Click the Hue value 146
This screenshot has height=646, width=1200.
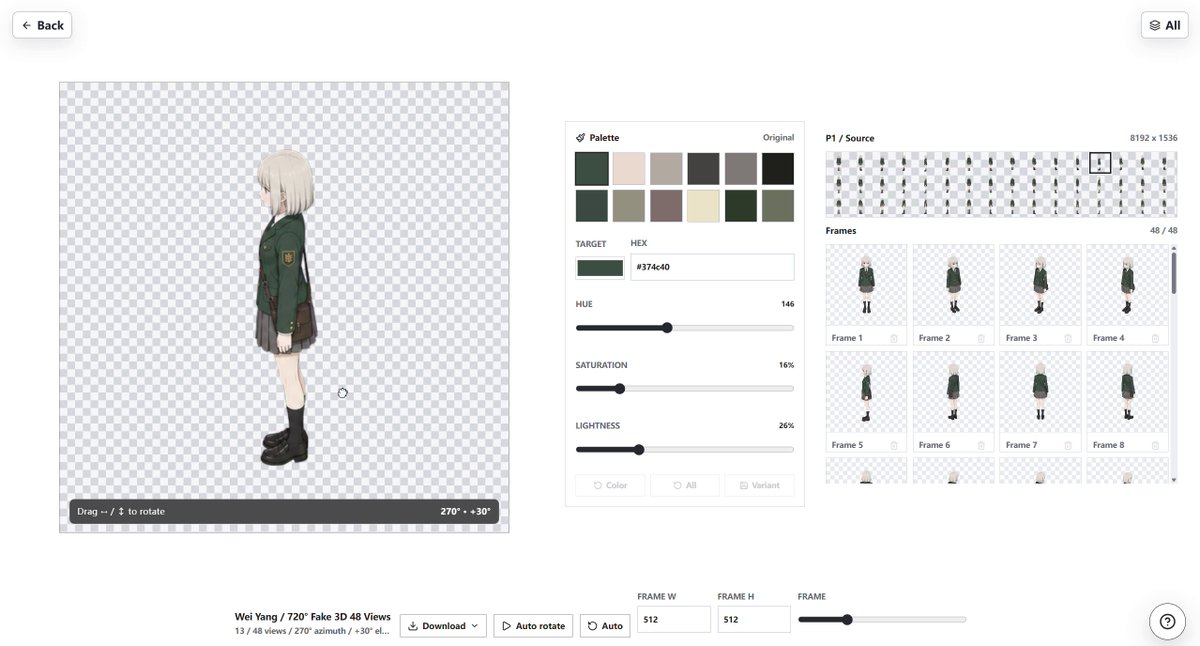coord(788,304)
